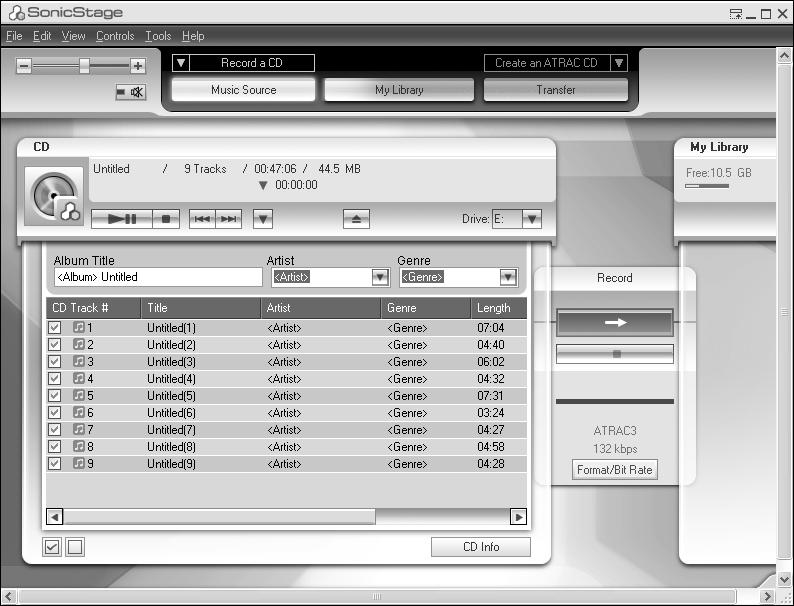Screen dimensions: 794x606
Task: Eject the CD
Action: (x=356, y=219)
